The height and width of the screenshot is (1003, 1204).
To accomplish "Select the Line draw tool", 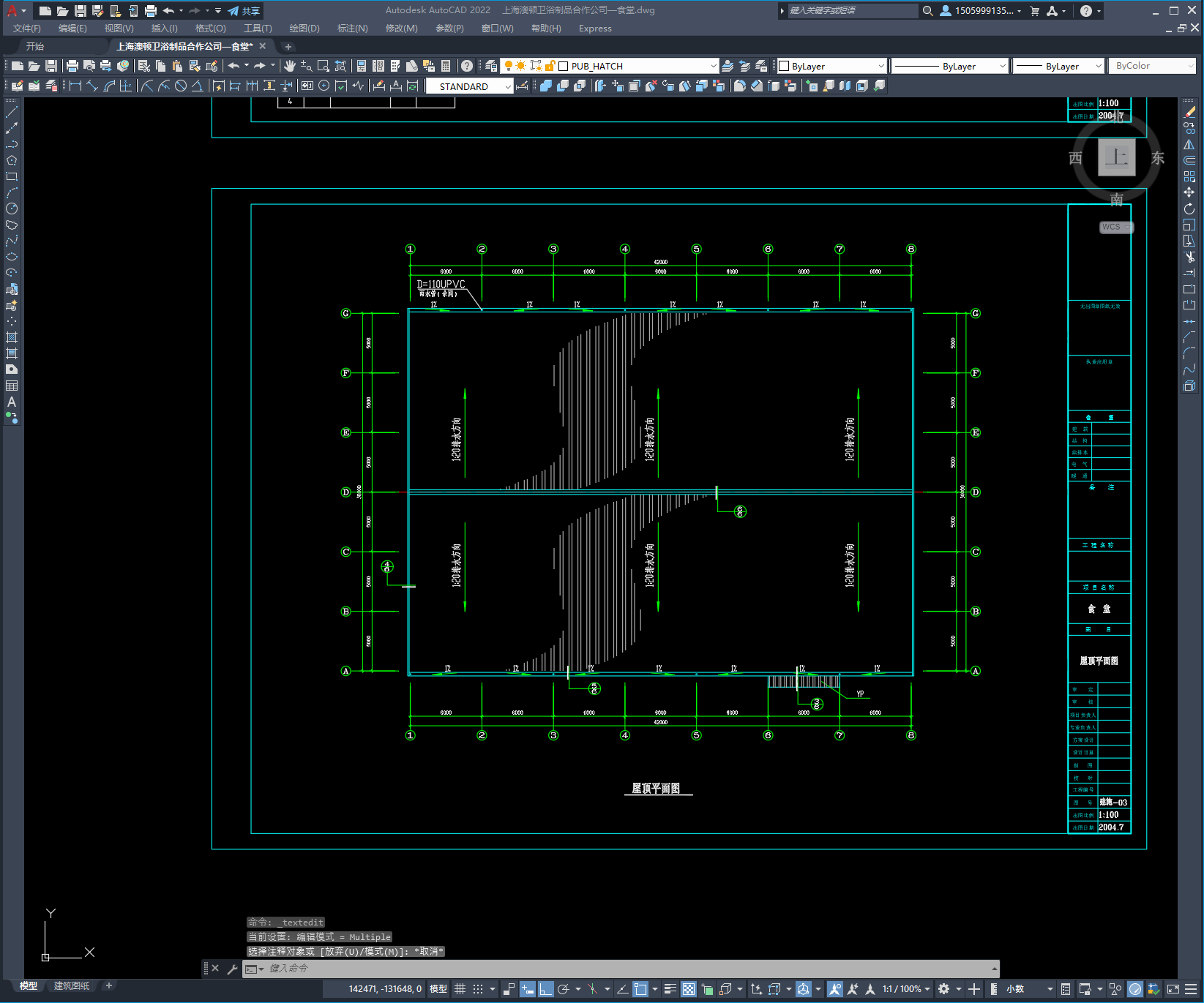I will pos(12,113).
